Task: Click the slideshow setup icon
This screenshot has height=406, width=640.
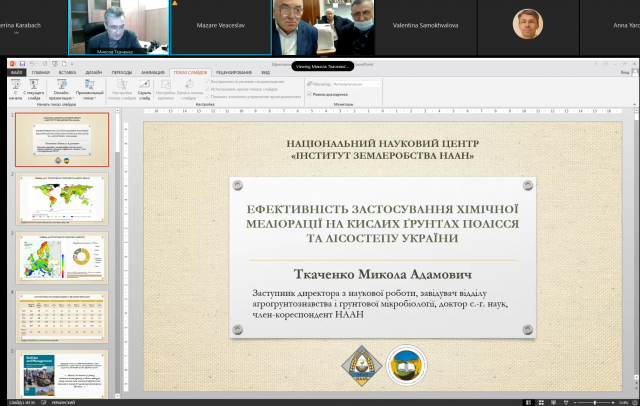Action: click(x=121, y=87)
